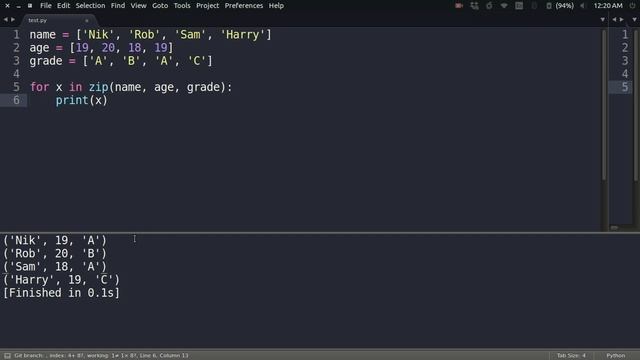Open the Goto menu

click(160, 6)
